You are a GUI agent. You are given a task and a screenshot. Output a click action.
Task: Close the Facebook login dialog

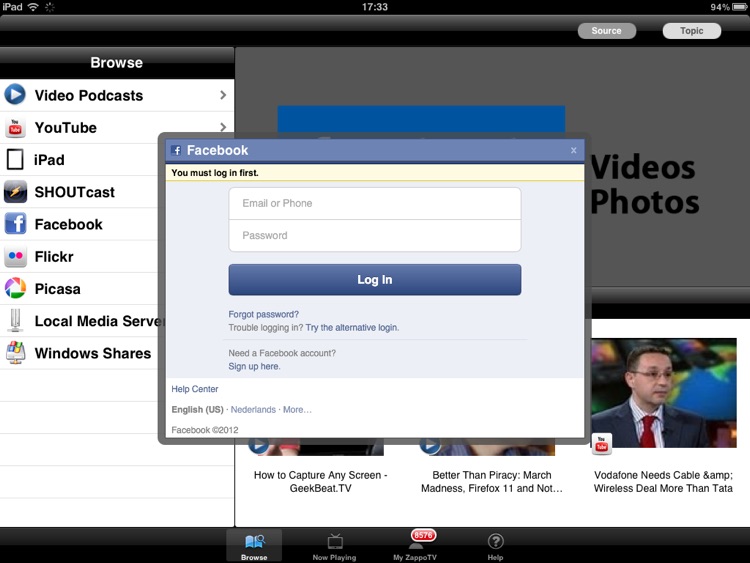[x=574, y=150]
